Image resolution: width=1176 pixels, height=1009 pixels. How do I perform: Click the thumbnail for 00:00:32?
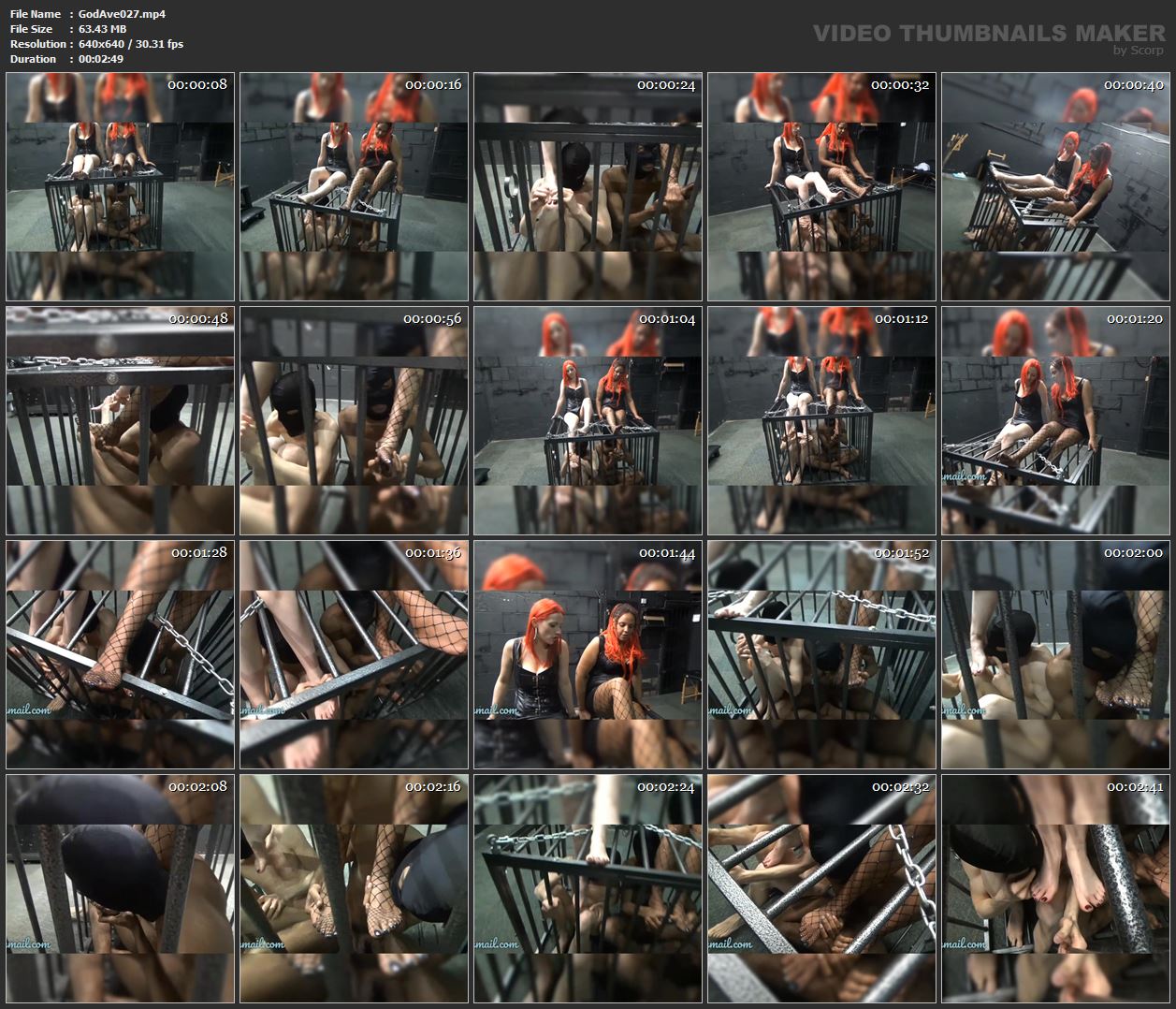(x=820, y=186)
